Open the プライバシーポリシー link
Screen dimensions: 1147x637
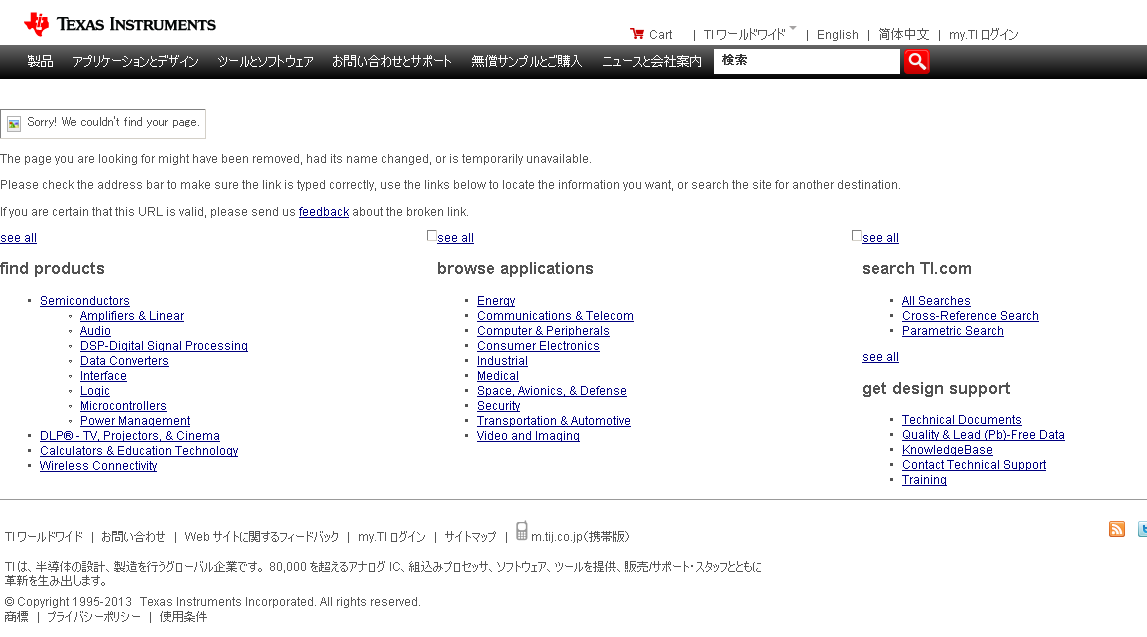pos(94,617)
